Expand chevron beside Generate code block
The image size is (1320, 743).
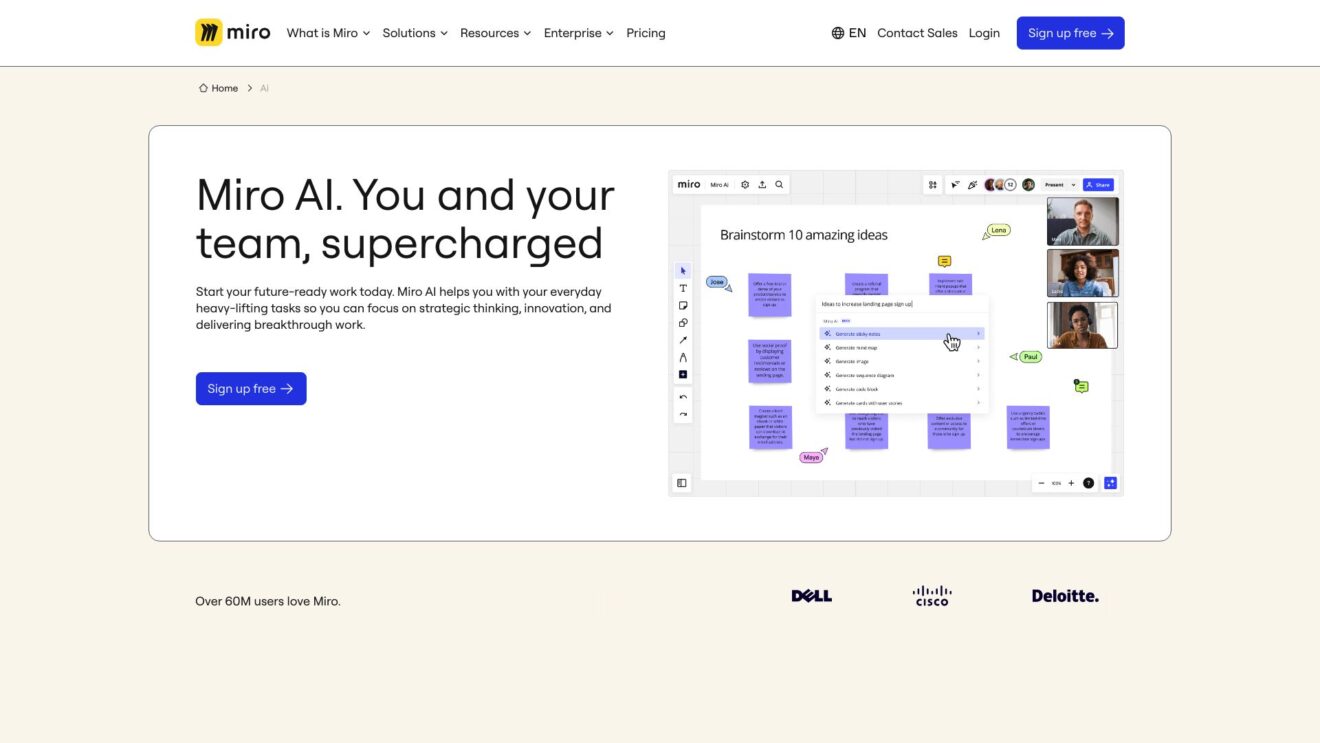[x=978, y=389]
